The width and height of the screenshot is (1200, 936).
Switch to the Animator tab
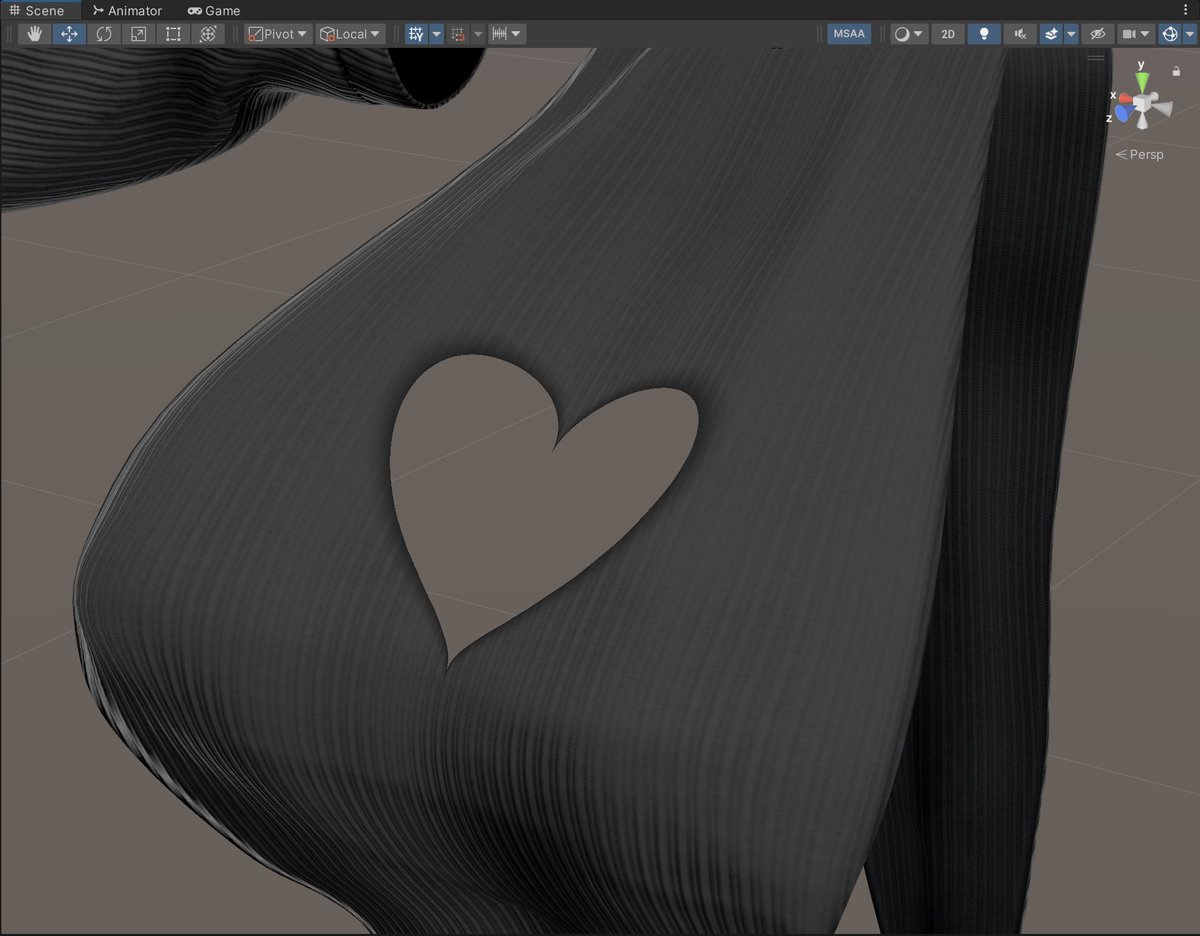tap(127, 10)
